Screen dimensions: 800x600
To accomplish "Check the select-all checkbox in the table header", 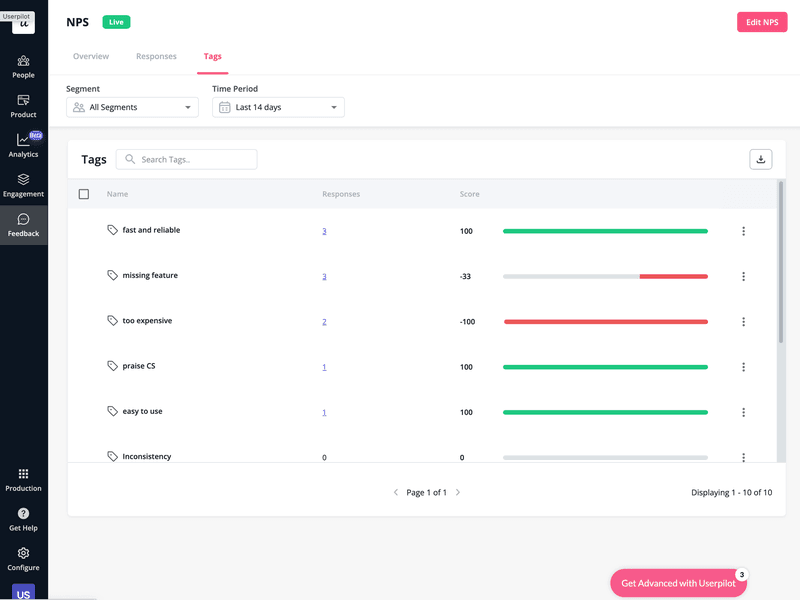I will (84, 194).
